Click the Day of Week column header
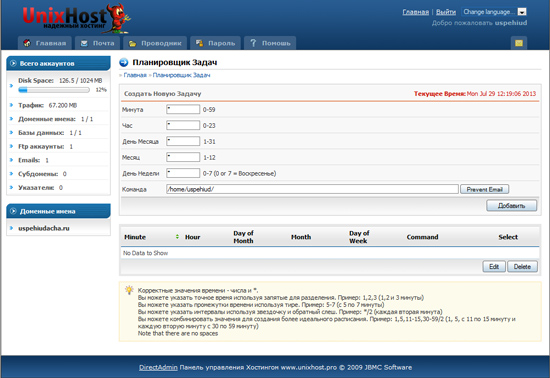 [x=359, y=237]
